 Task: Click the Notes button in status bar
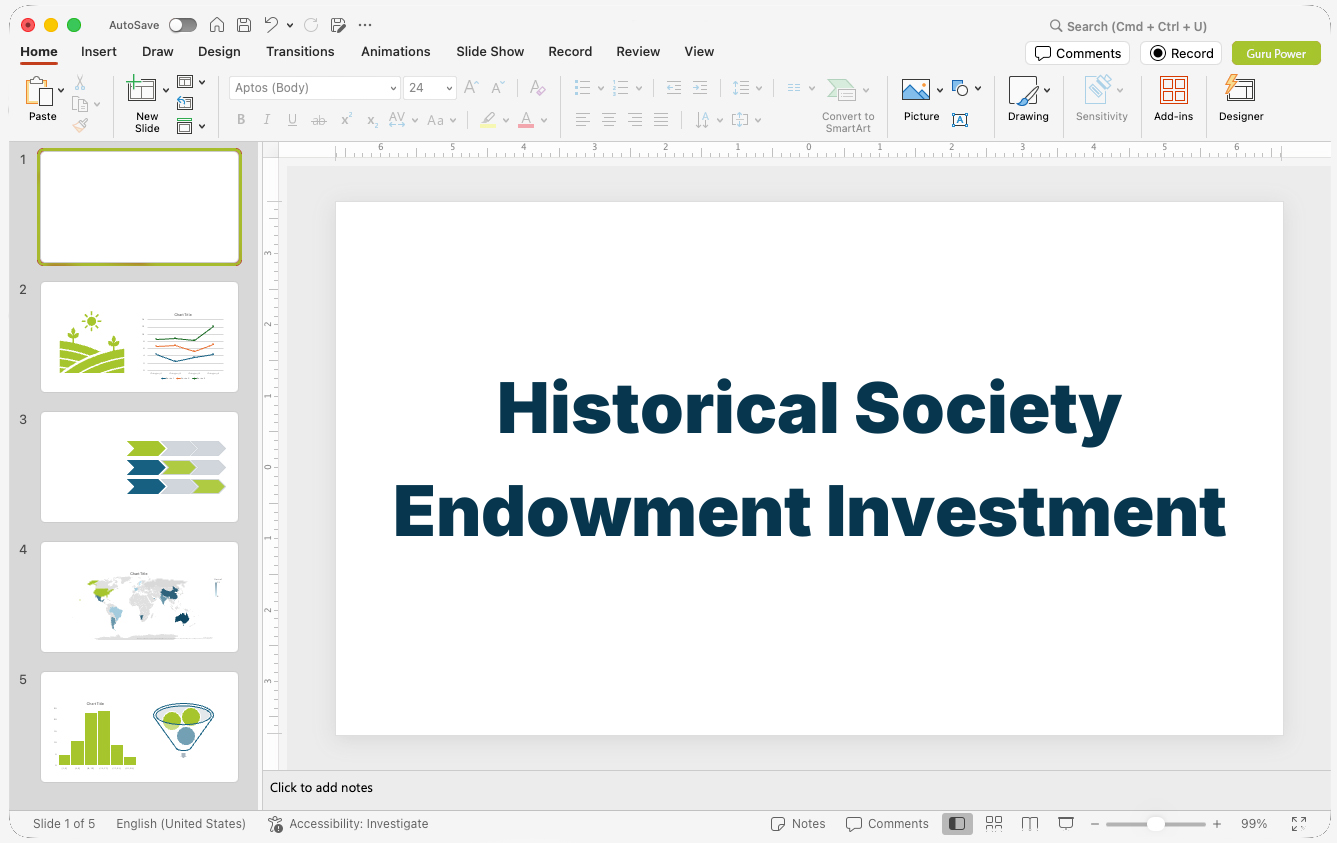798,824
